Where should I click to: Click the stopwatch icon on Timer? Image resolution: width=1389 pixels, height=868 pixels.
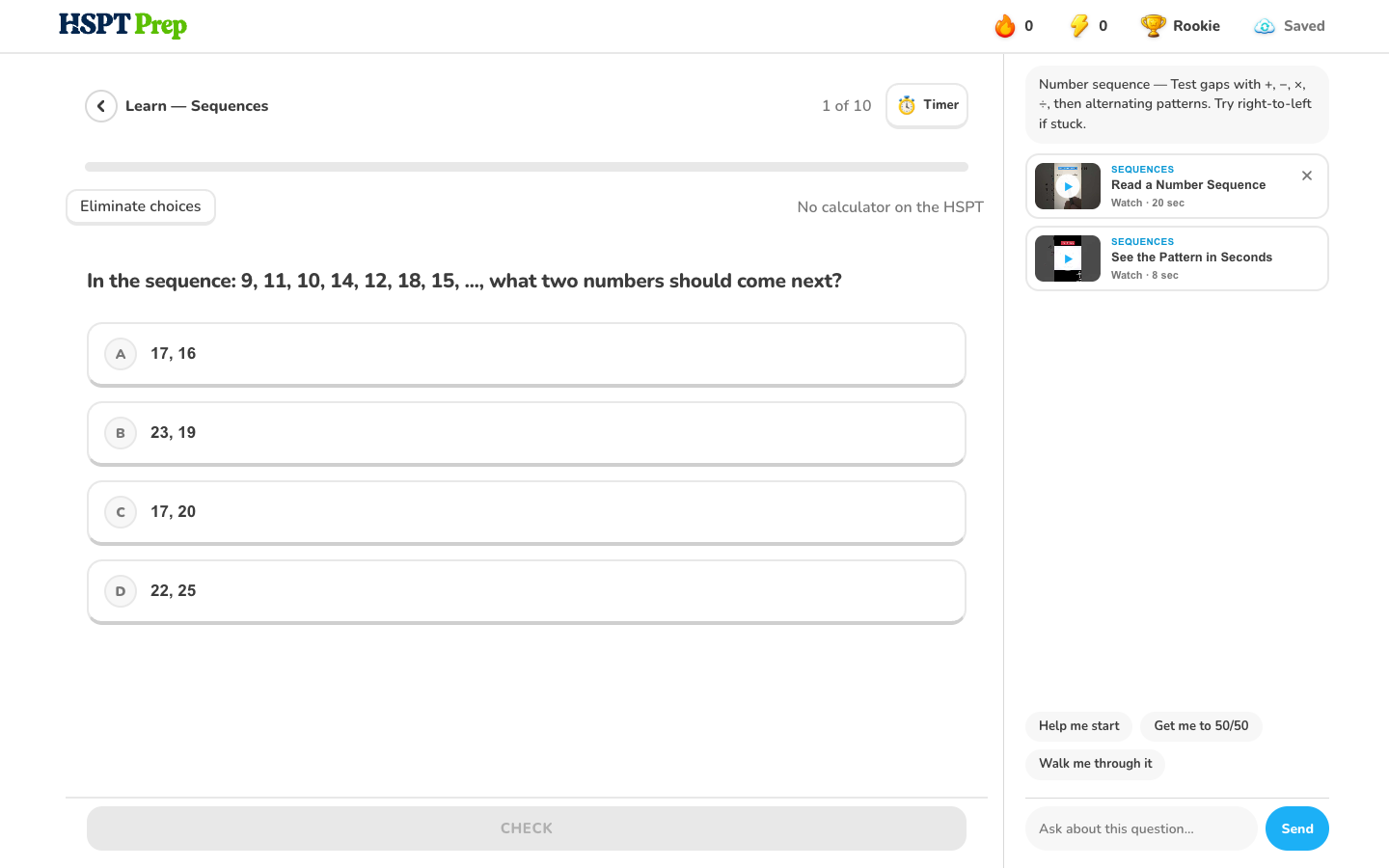[x=907, y=105]
